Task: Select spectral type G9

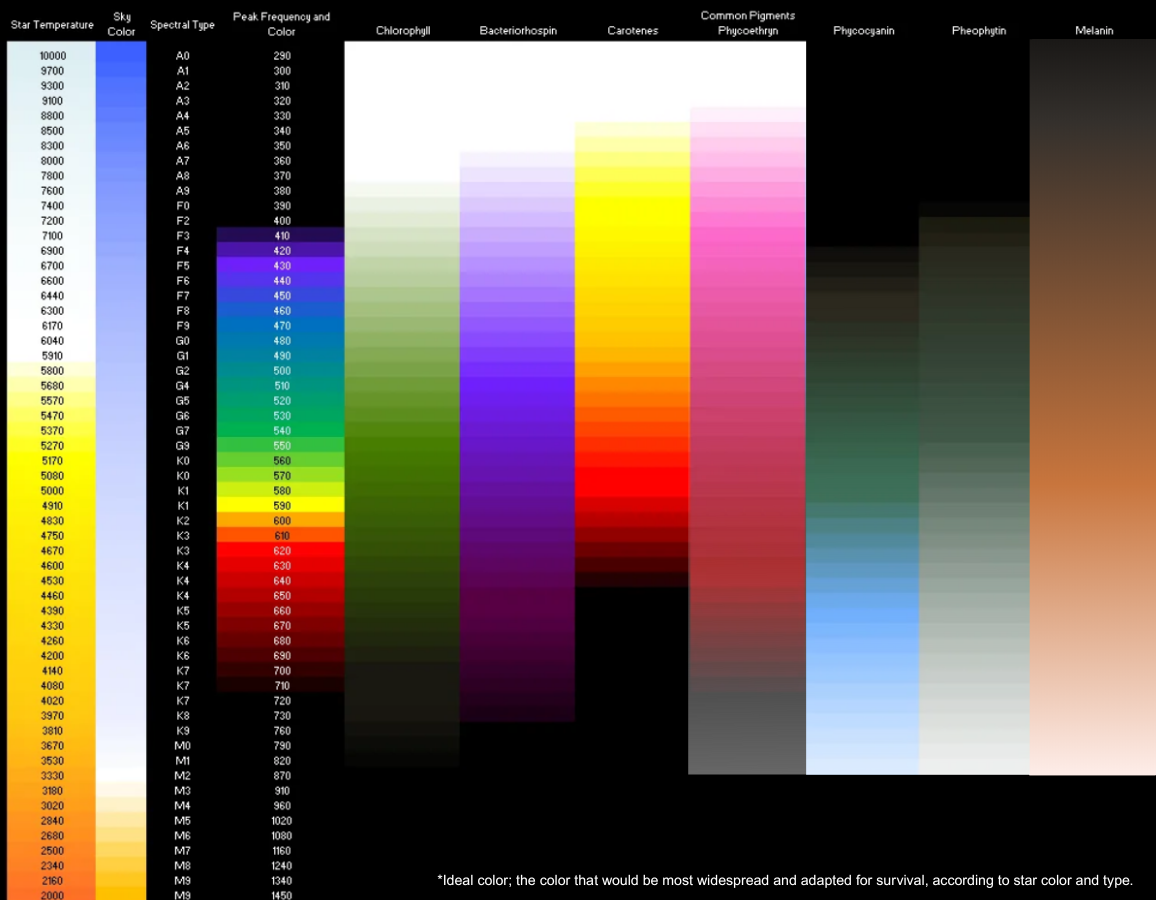Action: click(x=182, y=446)
